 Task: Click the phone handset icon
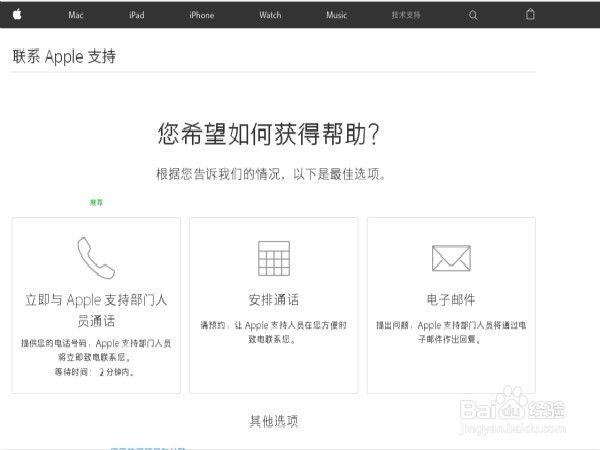pyautogui.click(x=96, y=258)
